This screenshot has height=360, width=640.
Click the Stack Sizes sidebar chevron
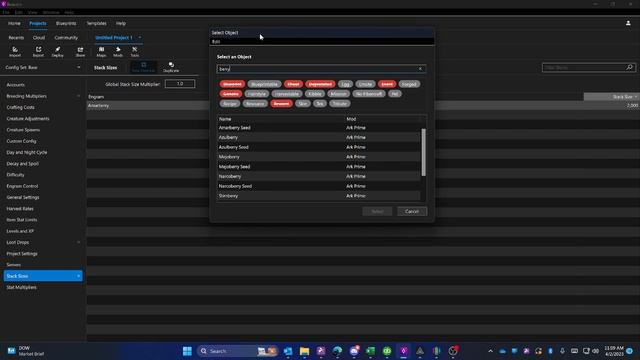tap(78, 276)
